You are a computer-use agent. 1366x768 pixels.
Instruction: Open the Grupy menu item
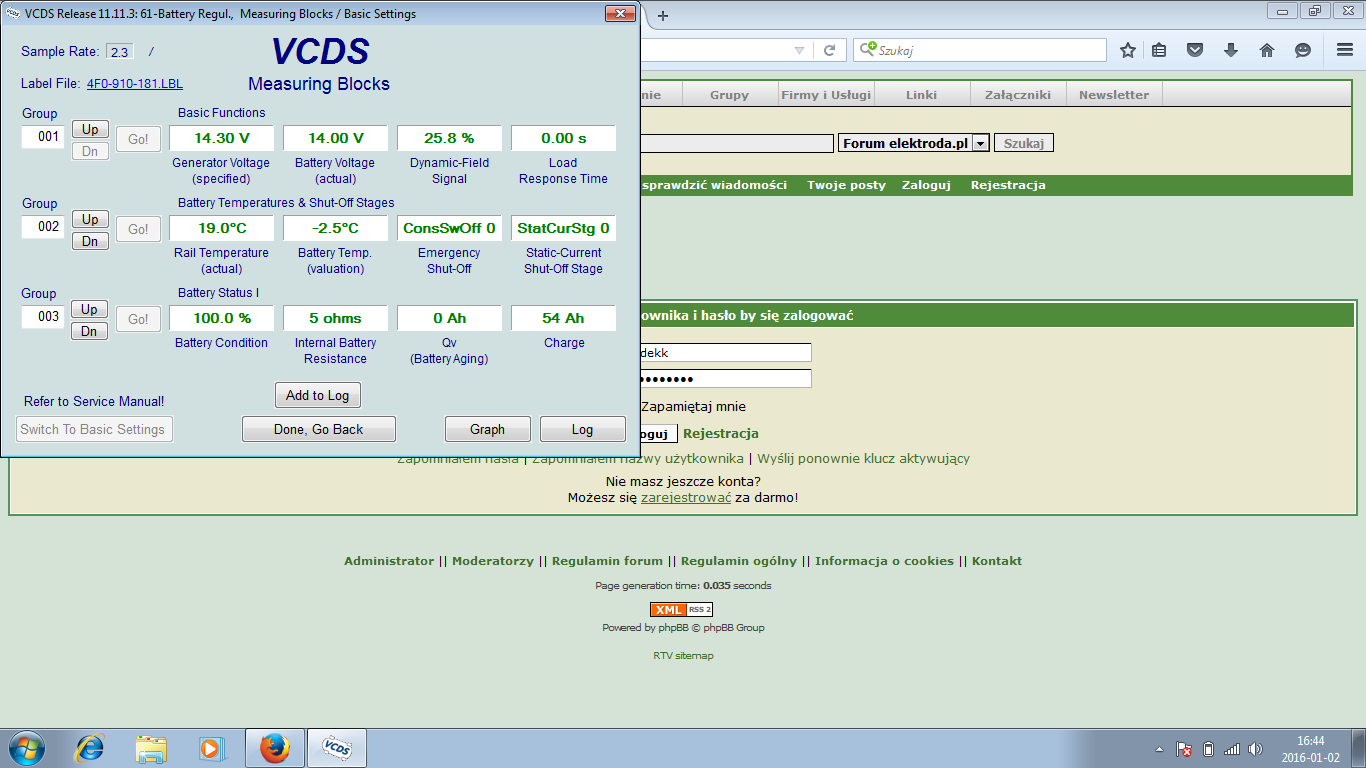tap(729, 95)
